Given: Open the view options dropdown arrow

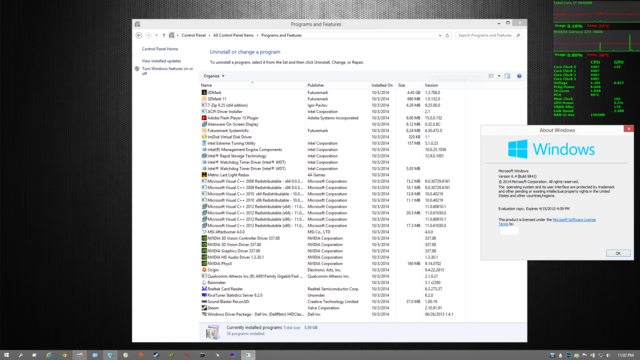Looking at the screenshot, I should pyautogui.click(x=499, y=76).
